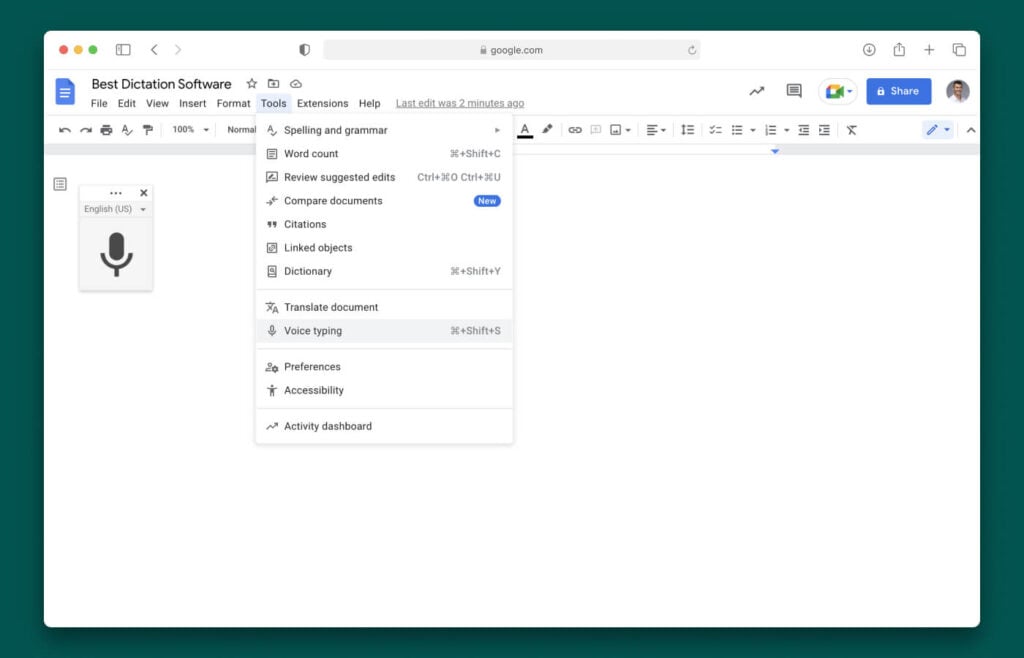Click the blue Share button

(897, 91)
